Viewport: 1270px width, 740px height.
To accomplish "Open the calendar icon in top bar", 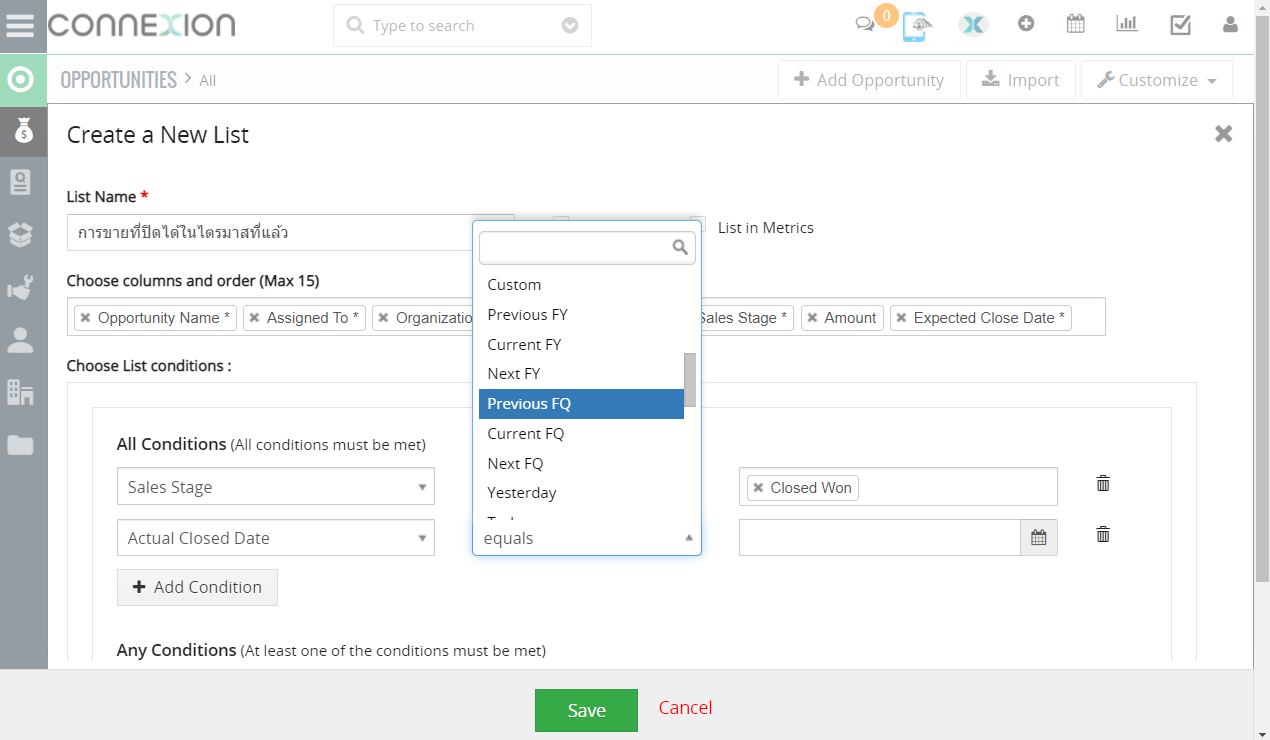I will (x=1076, y=24).
